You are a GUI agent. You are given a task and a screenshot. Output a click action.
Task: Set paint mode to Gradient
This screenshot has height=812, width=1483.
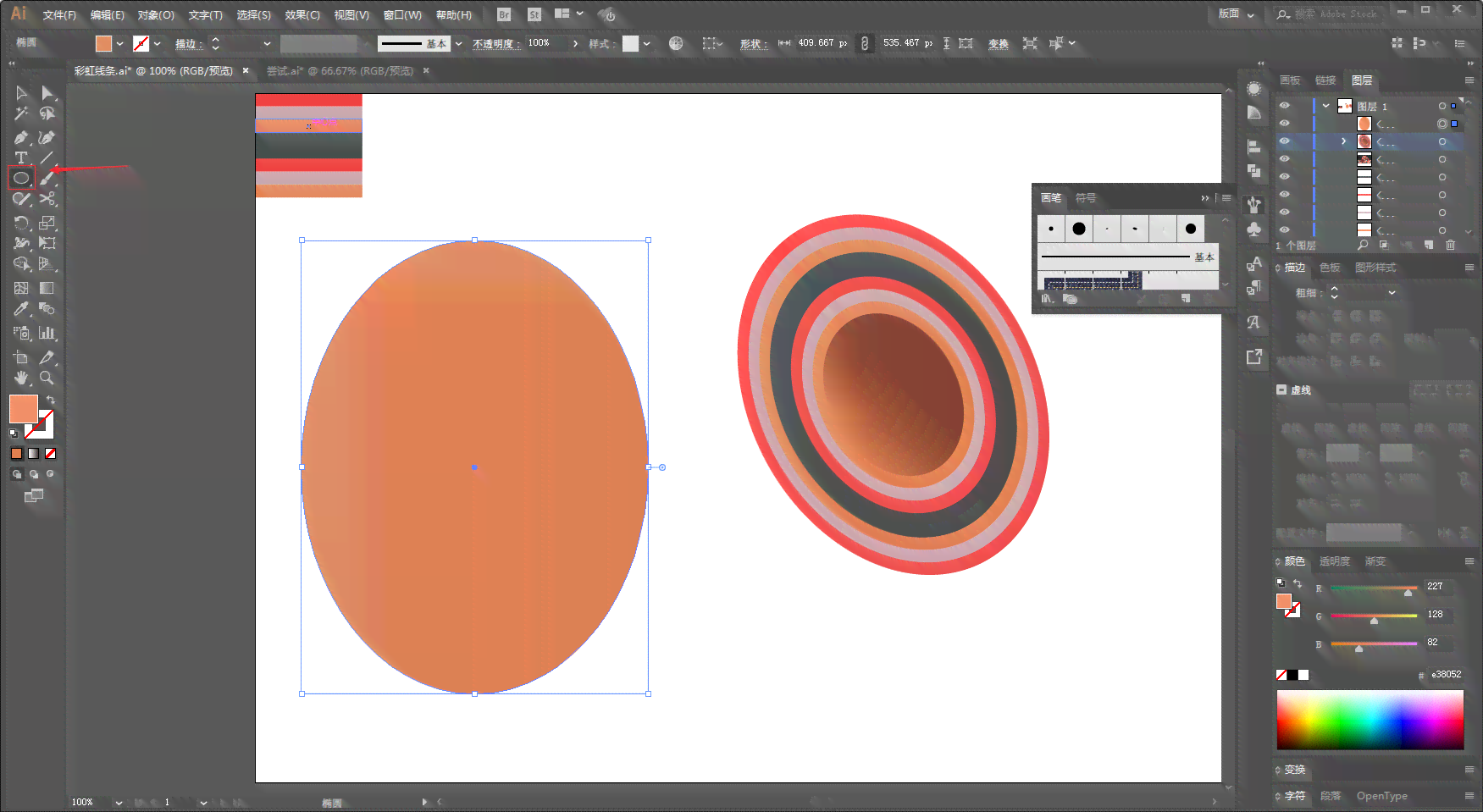point(33,453)
